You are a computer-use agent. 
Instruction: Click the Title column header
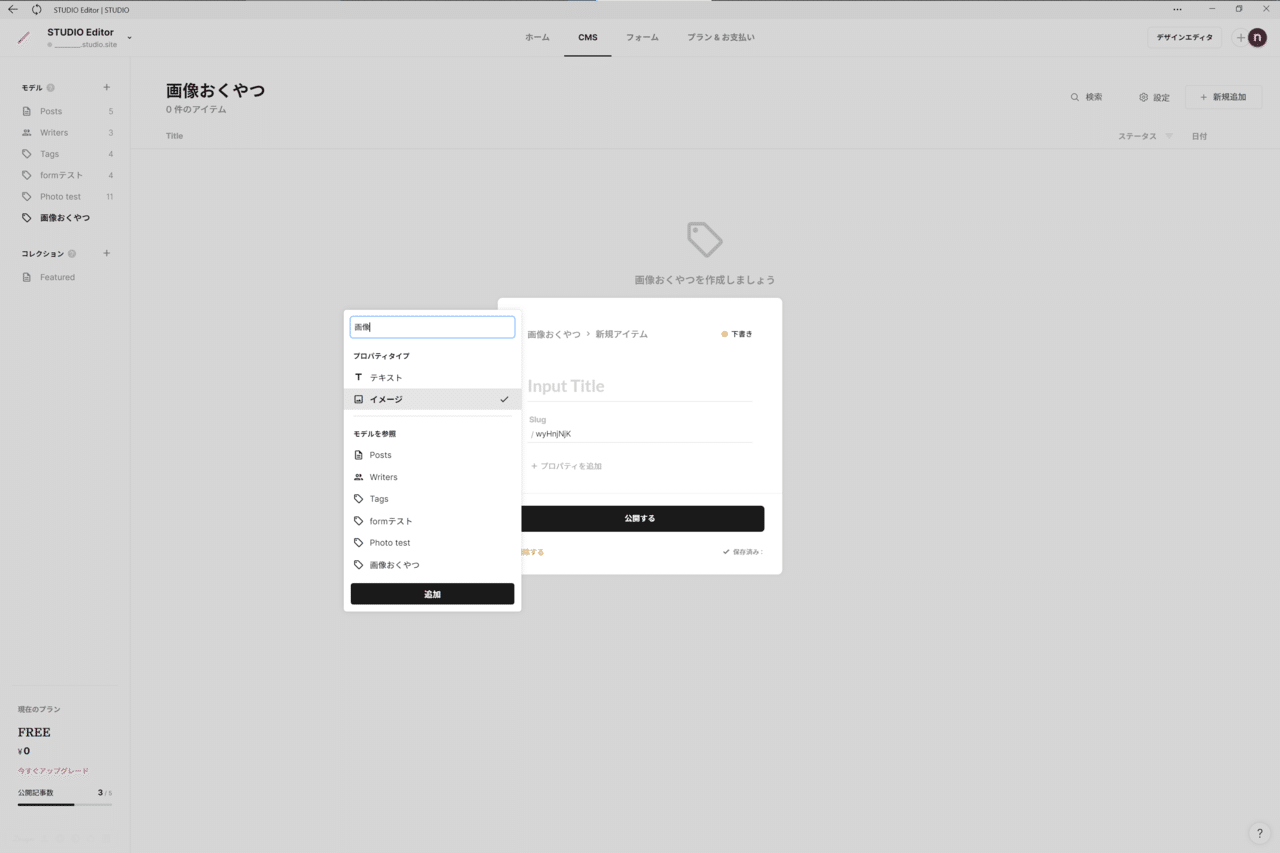[x=175, y=136]
